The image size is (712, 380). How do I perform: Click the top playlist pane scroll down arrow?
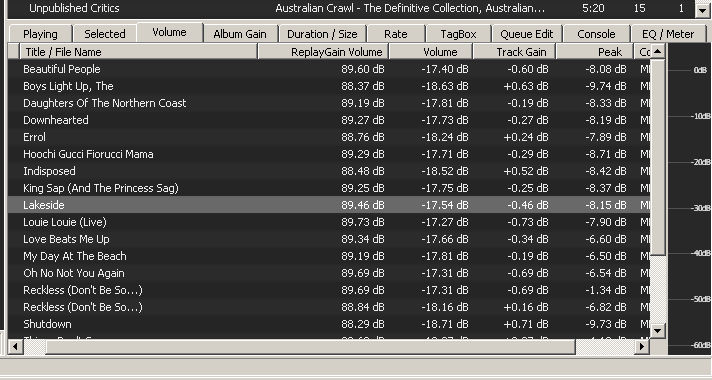(702, 10)
